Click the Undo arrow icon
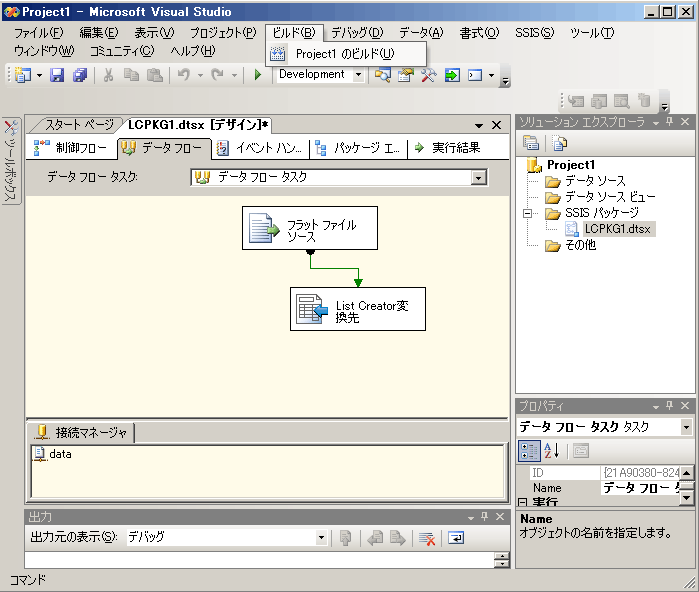 click(x=184, y=75)
